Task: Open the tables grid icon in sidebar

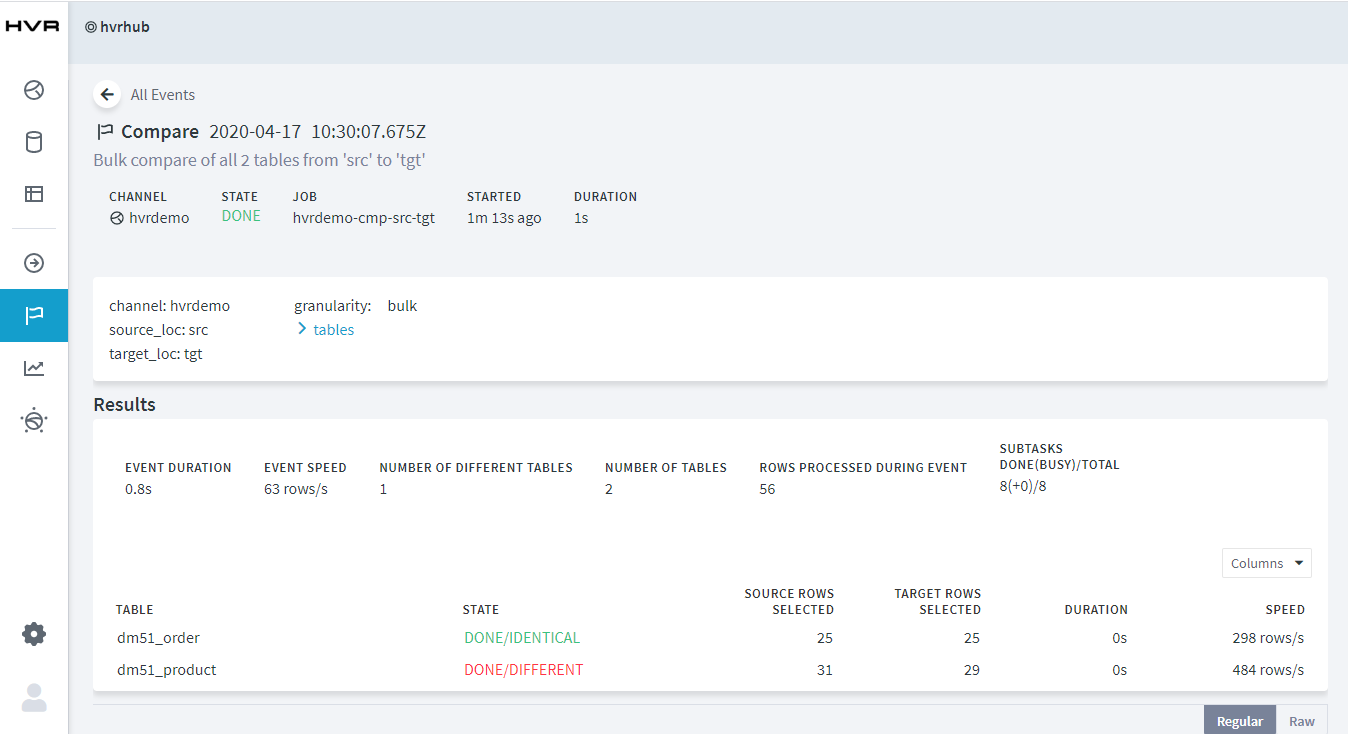Action: click(x=34, y=194)
